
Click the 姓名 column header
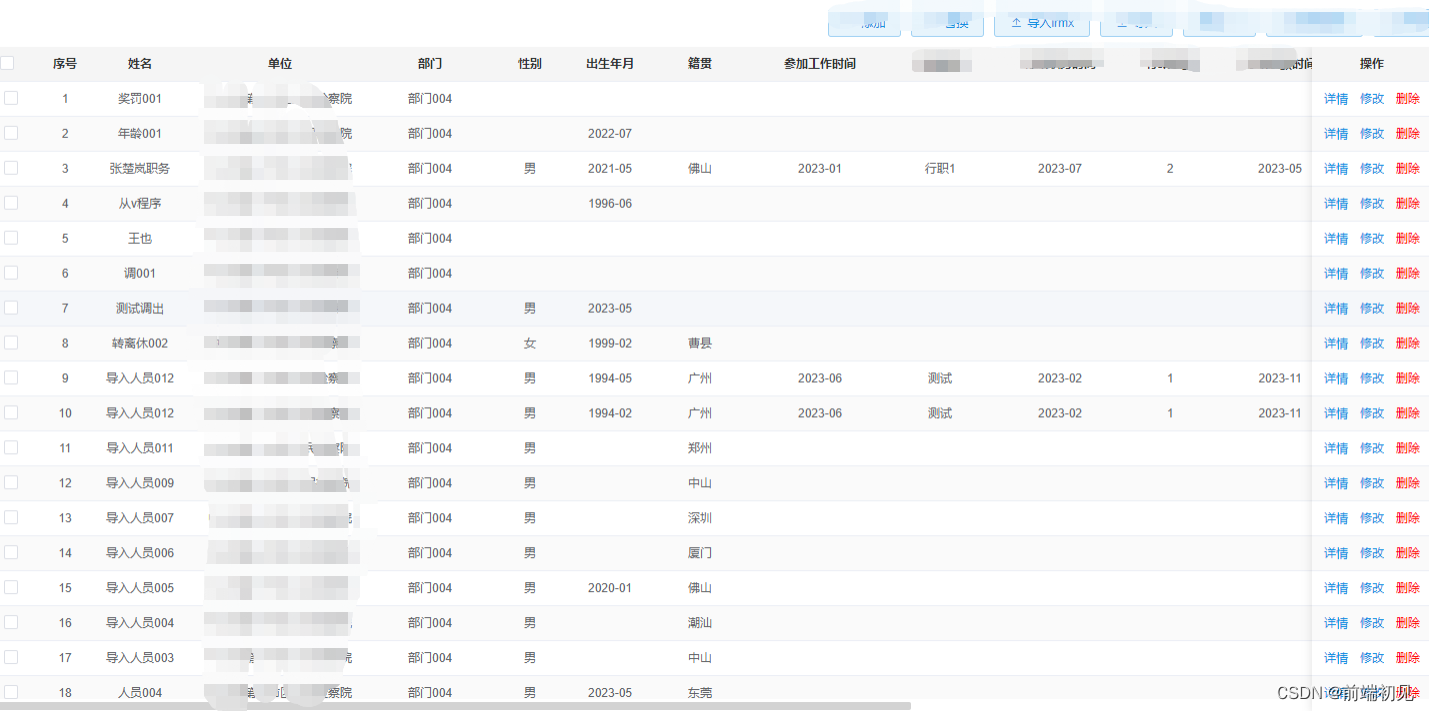click(140, 64)
